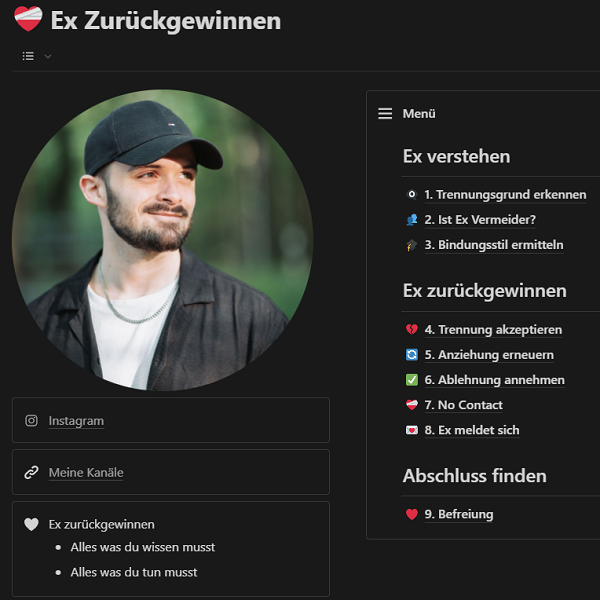Click the mended heart page icon
This screenshot has height=600, width=600.
[28, 19]
